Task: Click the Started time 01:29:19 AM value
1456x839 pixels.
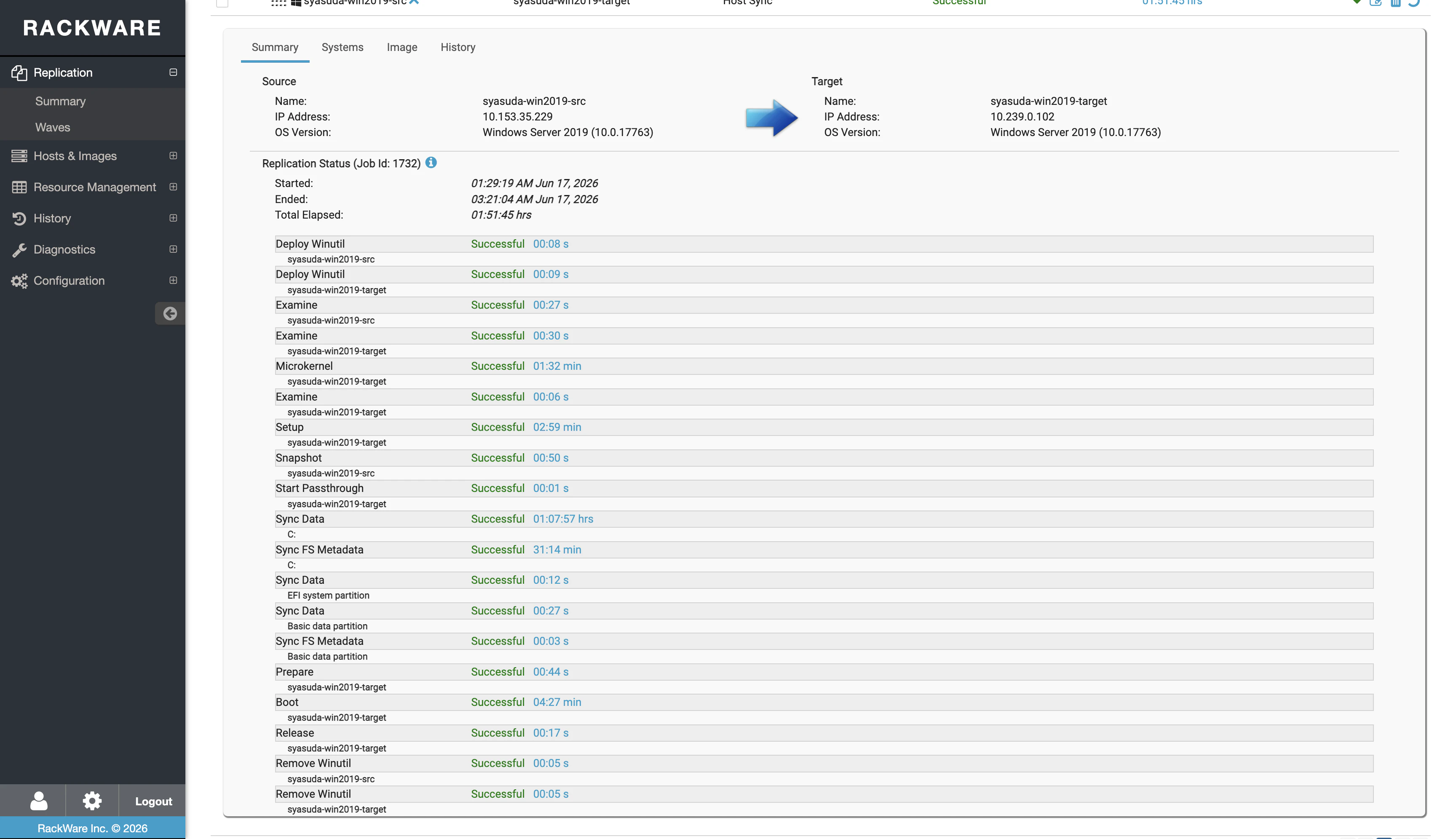Action: point(534,183)
